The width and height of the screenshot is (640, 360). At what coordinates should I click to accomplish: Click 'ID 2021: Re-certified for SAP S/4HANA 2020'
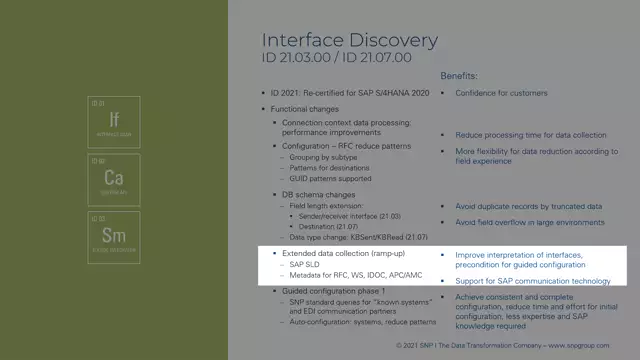click(x=350, y=93)
